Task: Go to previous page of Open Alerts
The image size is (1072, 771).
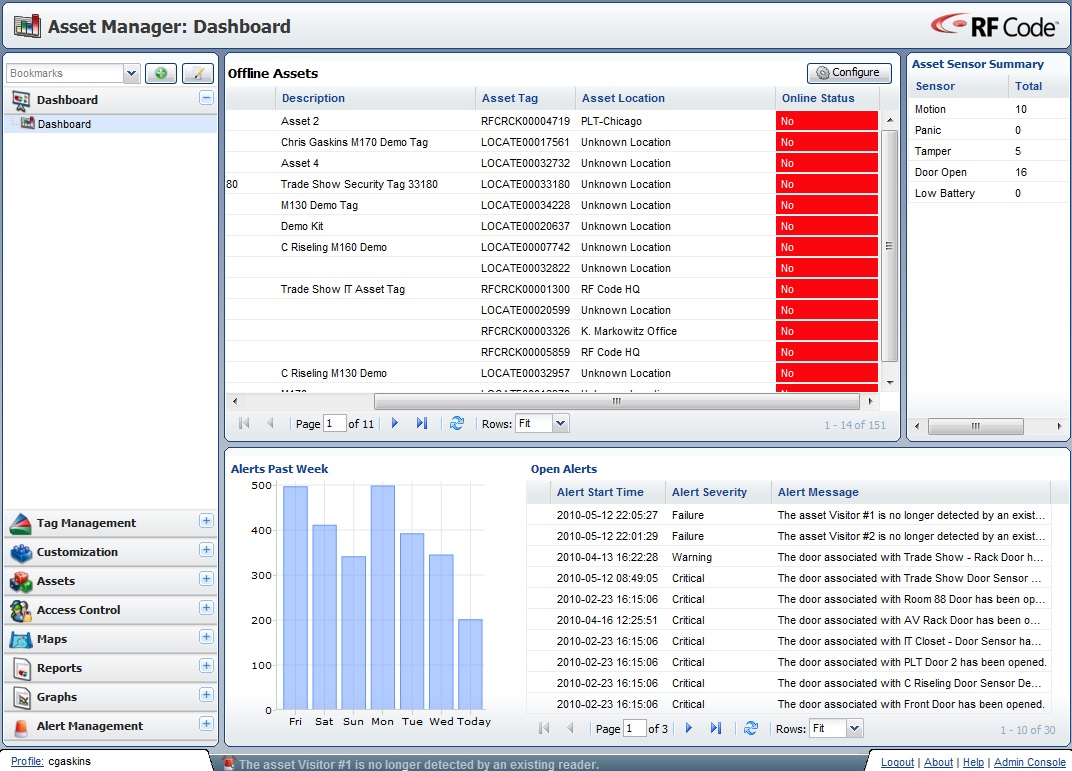Action: pos(570,729)
